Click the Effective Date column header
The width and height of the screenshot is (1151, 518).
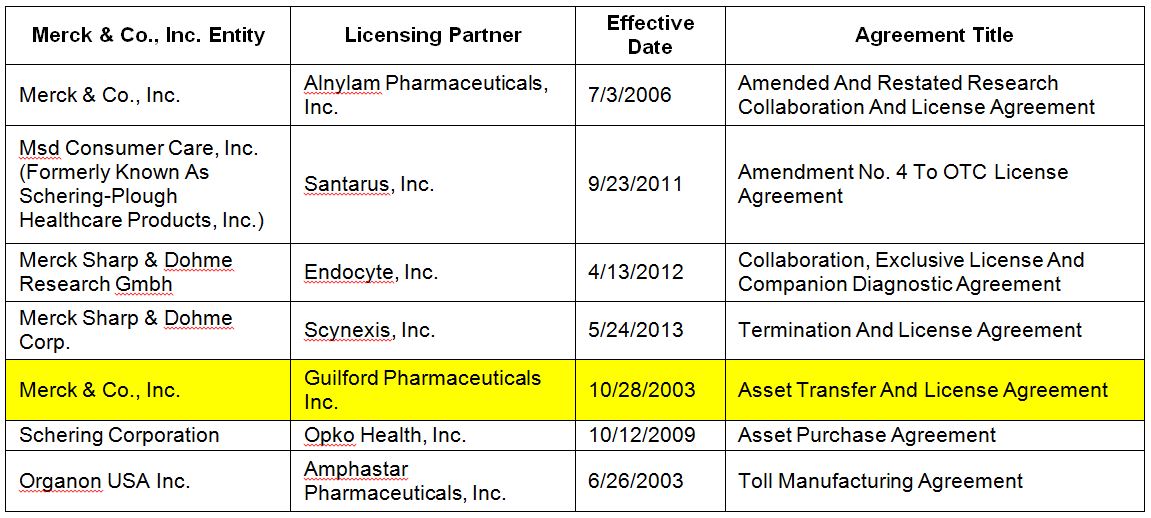pos(650,35)
